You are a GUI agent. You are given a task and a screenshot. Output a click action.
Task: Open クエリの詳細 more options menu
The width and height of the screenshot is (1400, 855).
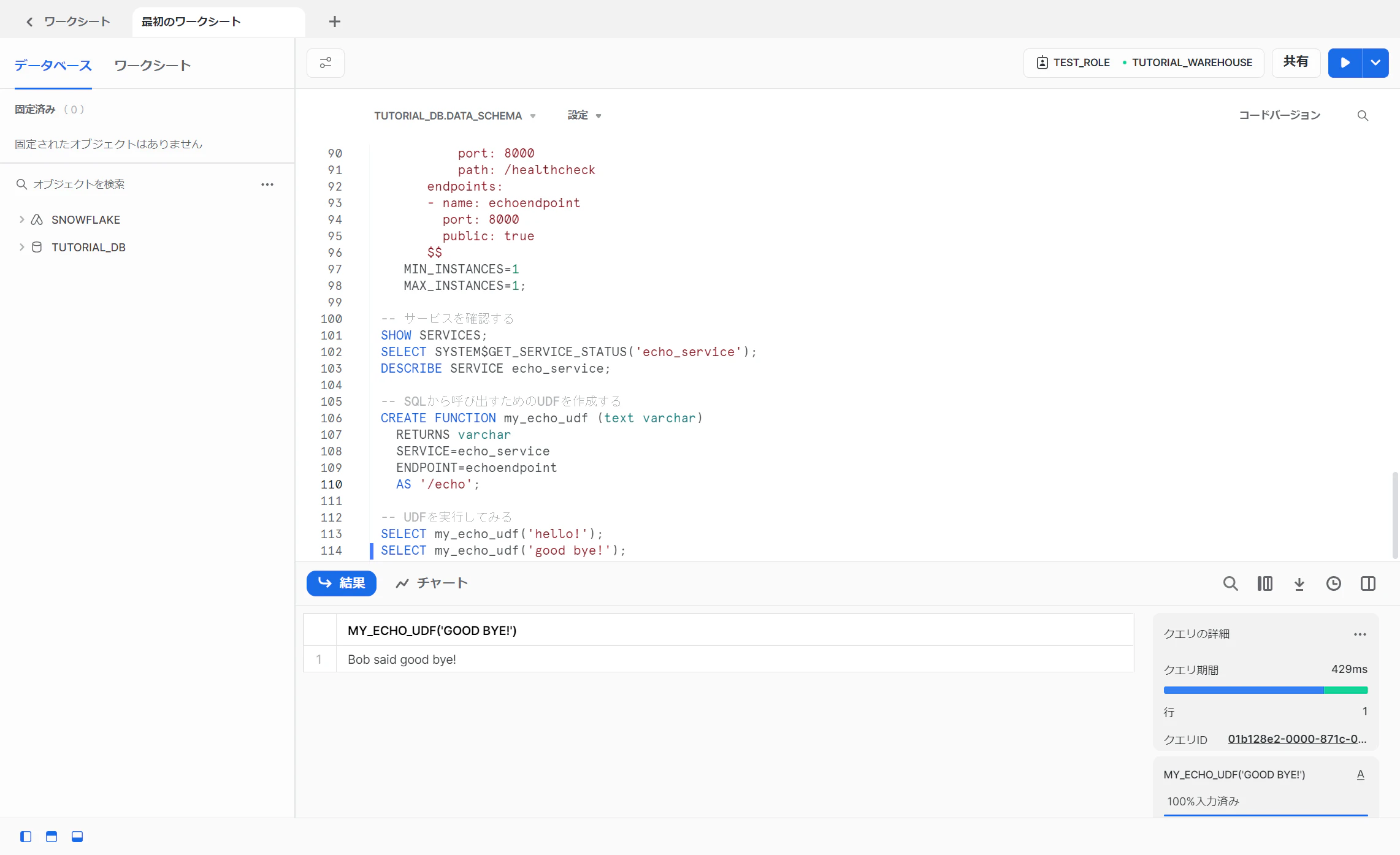[1360, 634]
